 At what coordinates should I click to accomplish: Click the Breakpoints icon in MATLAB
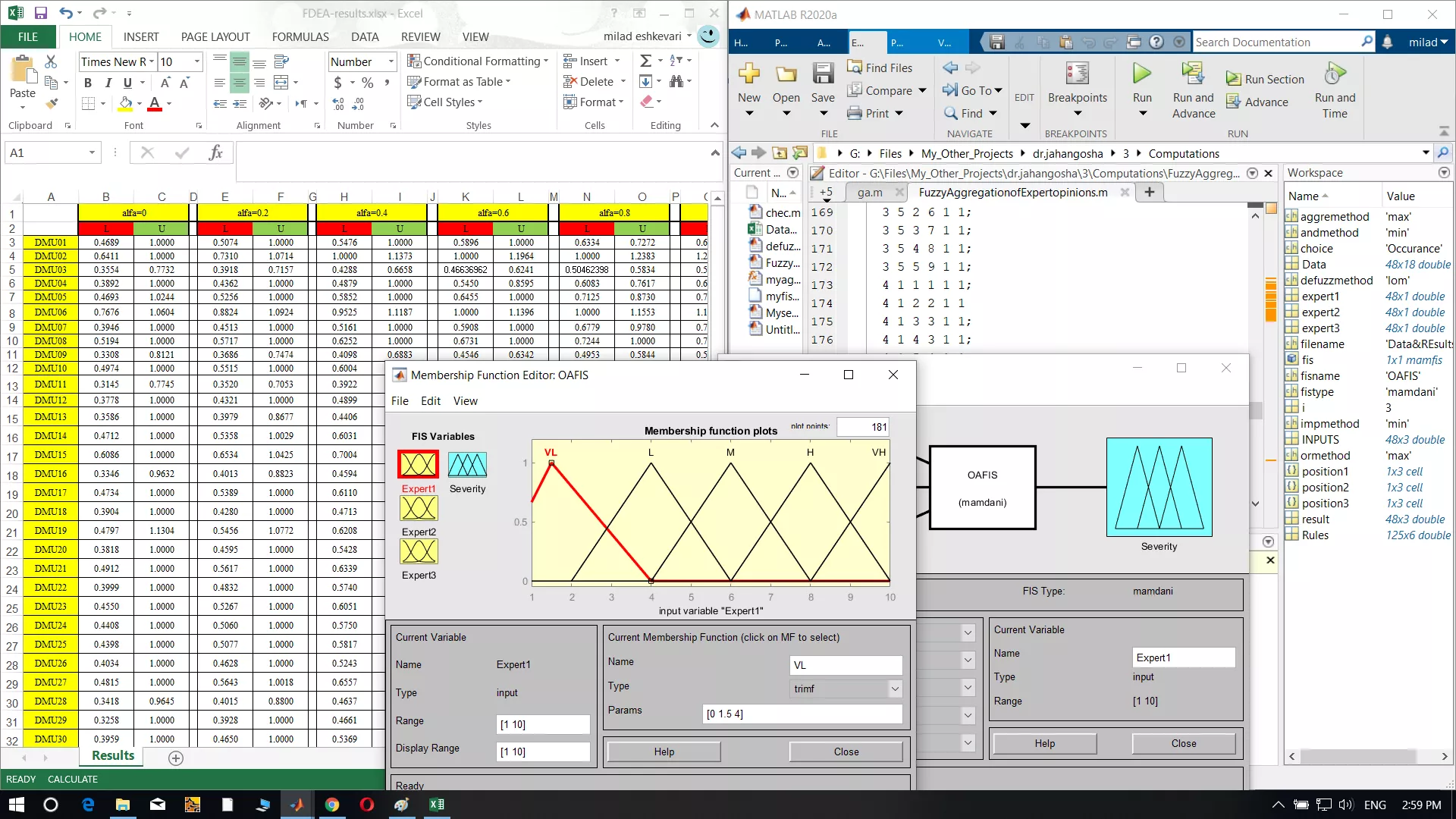(x=1077, y=74)
